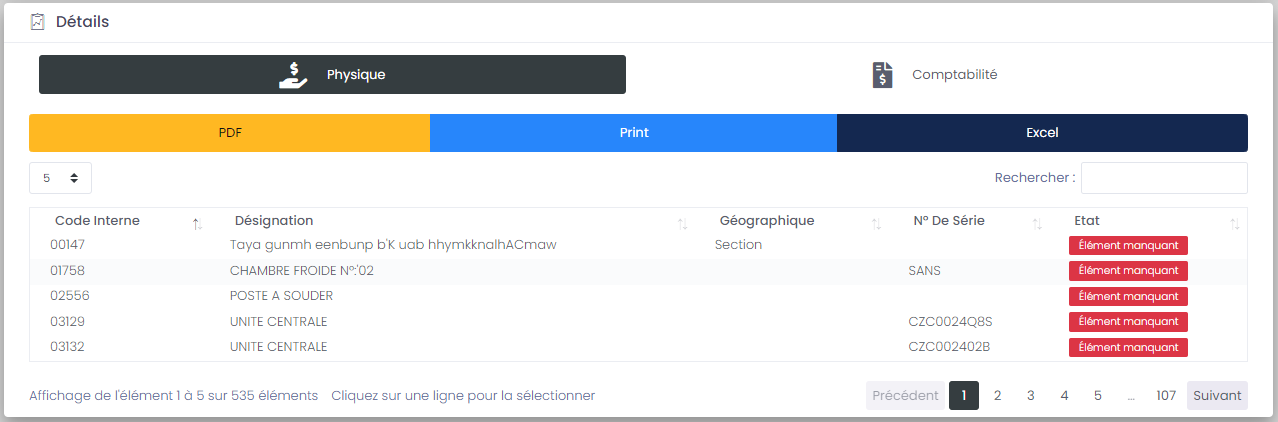
Task: Select the POSTE A SOUDER row
Action: point(281,296)
